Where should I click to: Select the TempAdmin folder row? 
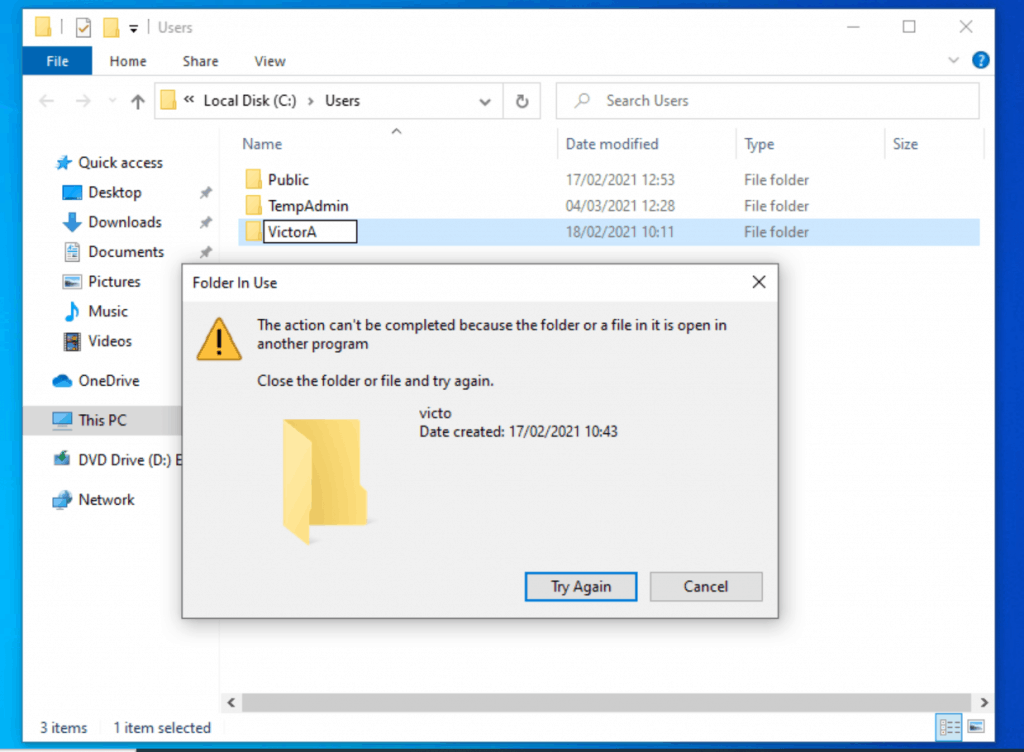pyautogui.click(x=609, y=206)
